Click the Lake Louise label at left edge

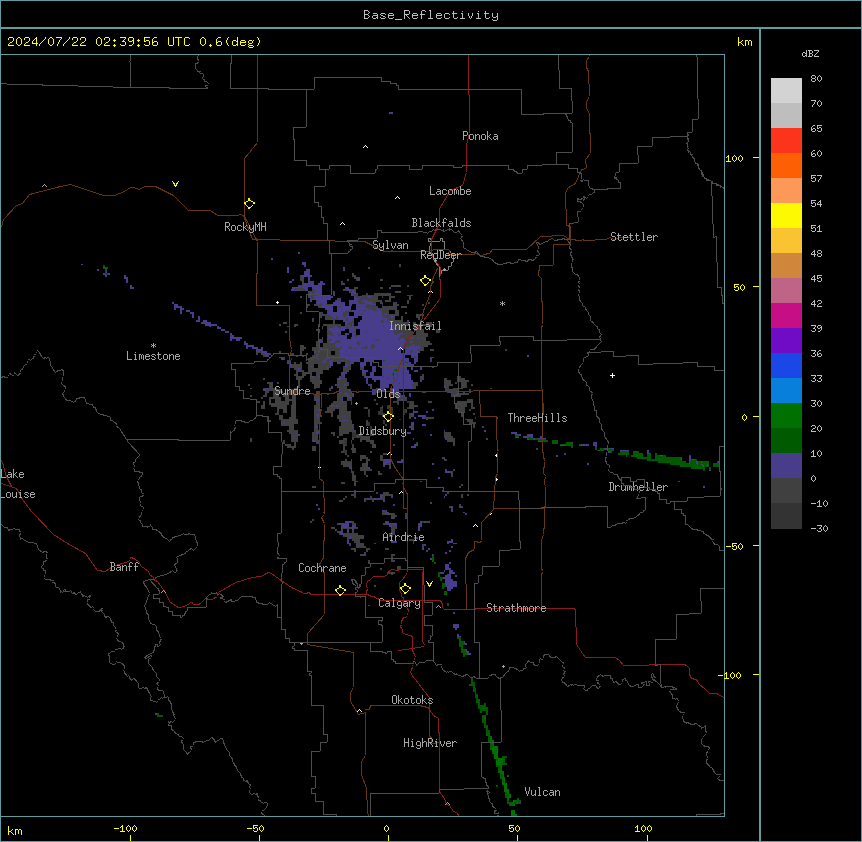point(17,484)
